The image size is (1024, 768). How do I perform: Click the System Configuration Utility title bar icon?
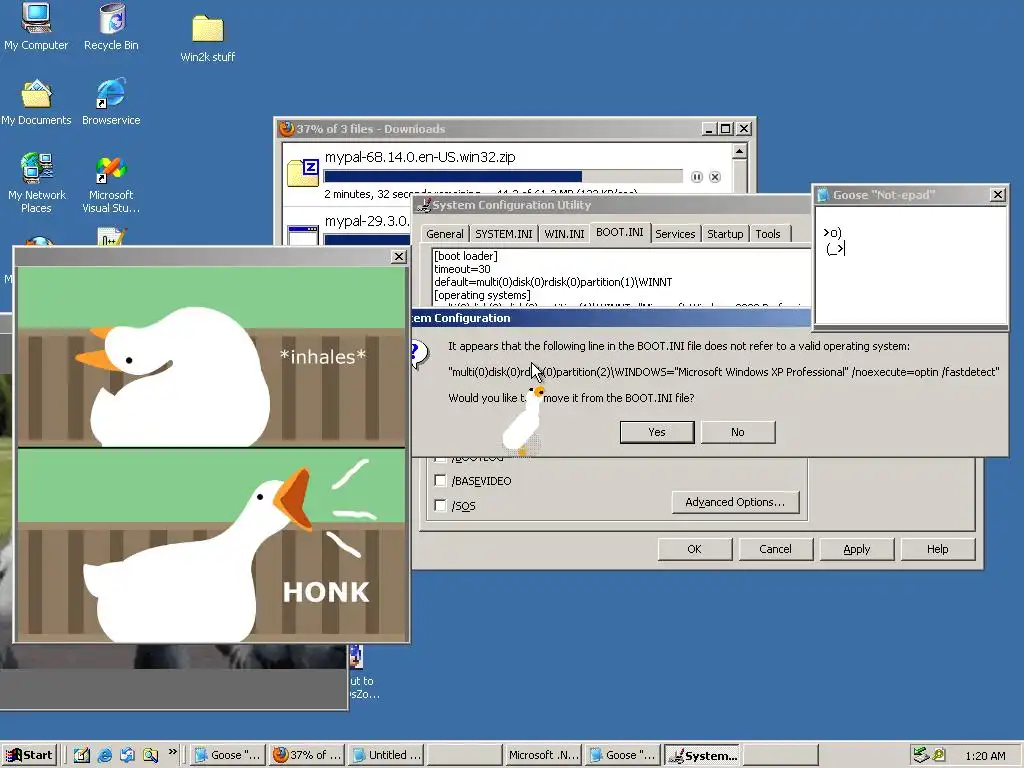coord(424,205)
